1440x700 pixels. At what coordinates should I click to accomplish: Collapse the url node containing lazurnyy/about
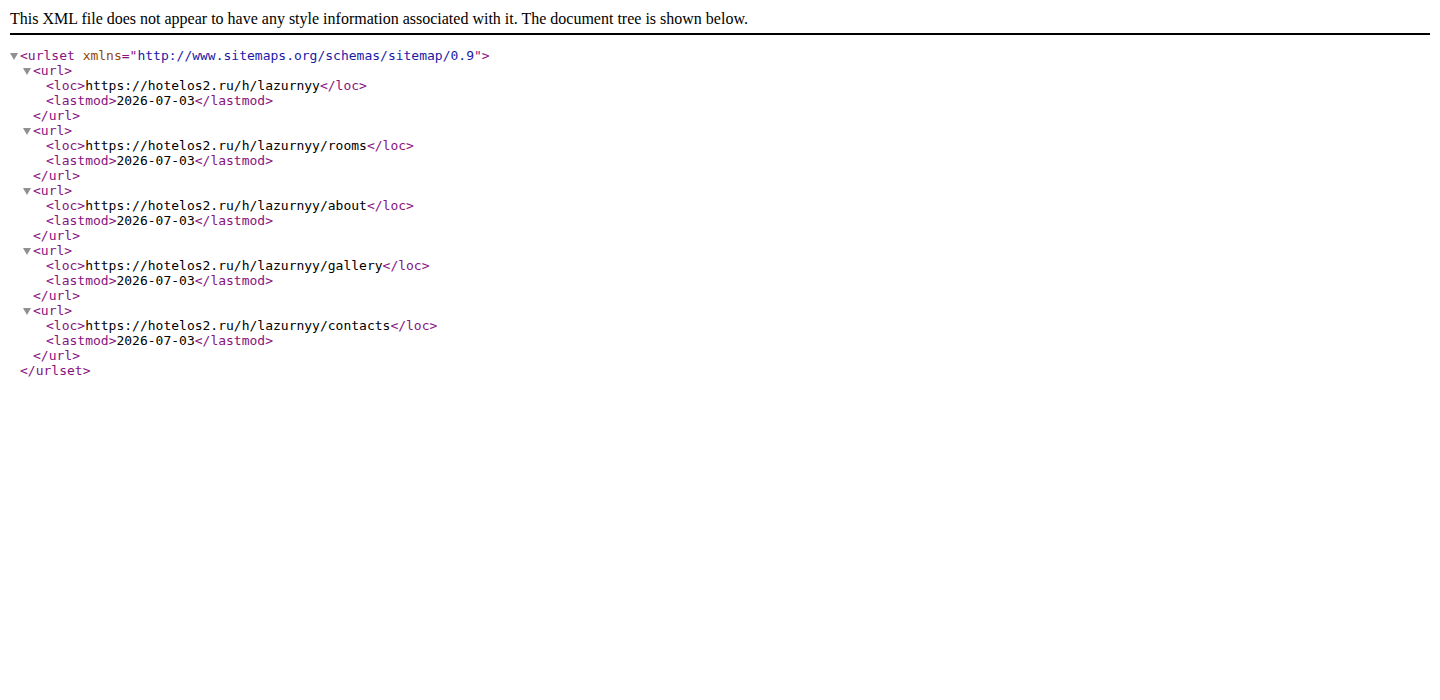pos(27,191)
